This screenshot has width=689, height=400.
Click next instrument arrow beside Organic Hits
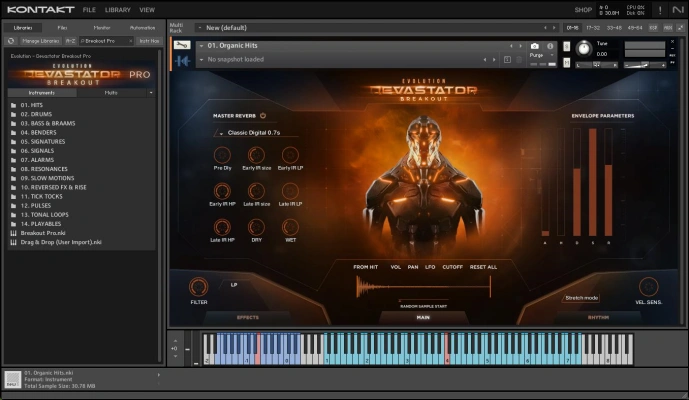click(521, 46)
